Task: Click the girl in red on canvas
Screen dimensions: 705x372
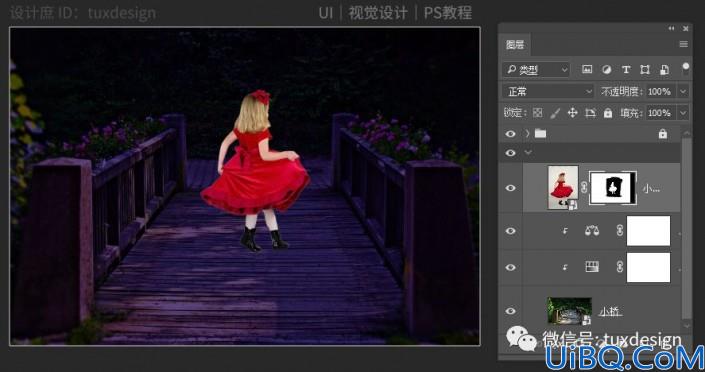Action: (255, 171)
